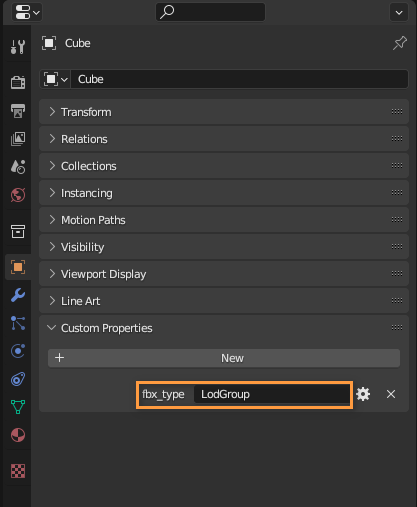Open the Modifiers wrench tab
Screen dimensions: 417x507
(18, 295)
